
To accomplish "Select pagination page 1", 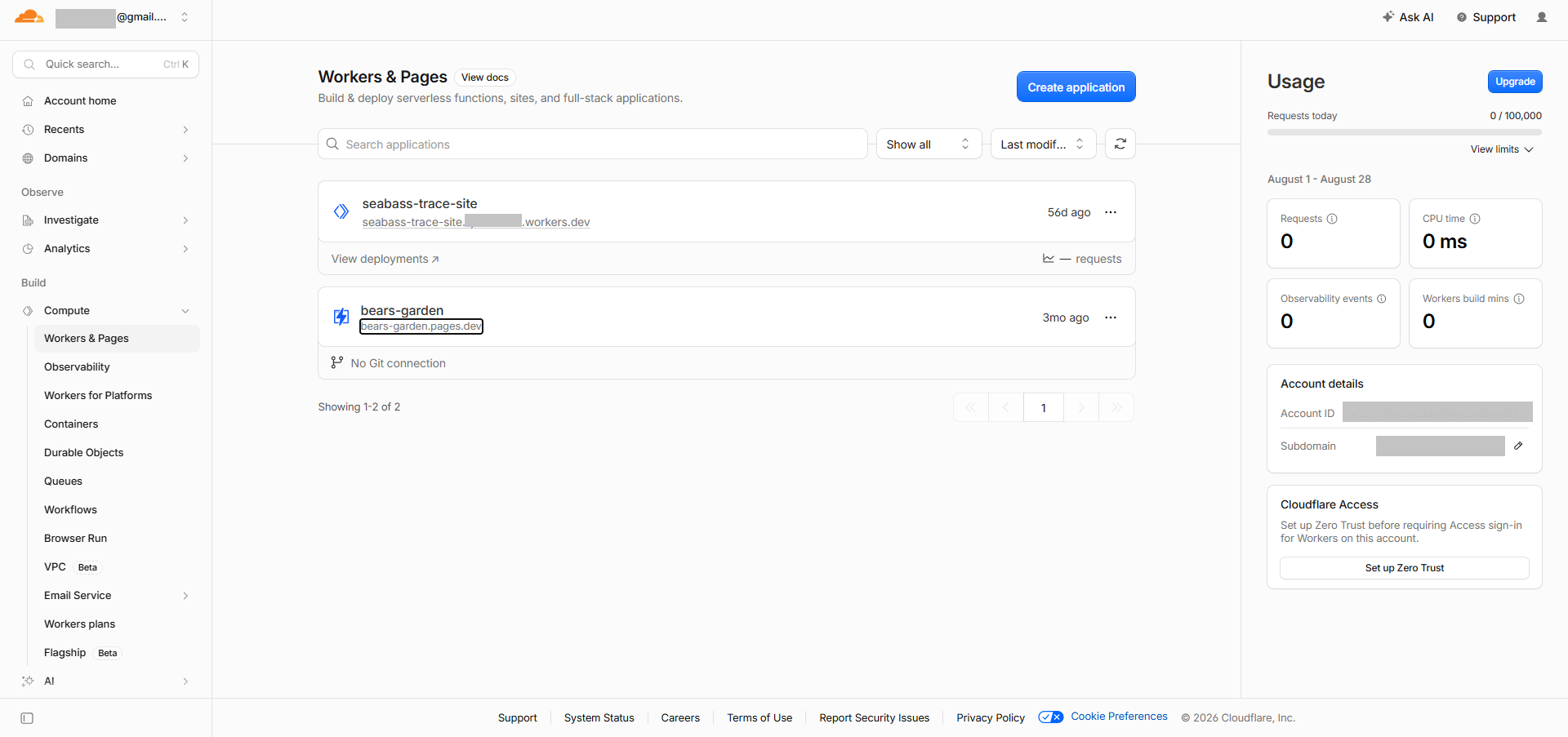I will (1043, 408).
